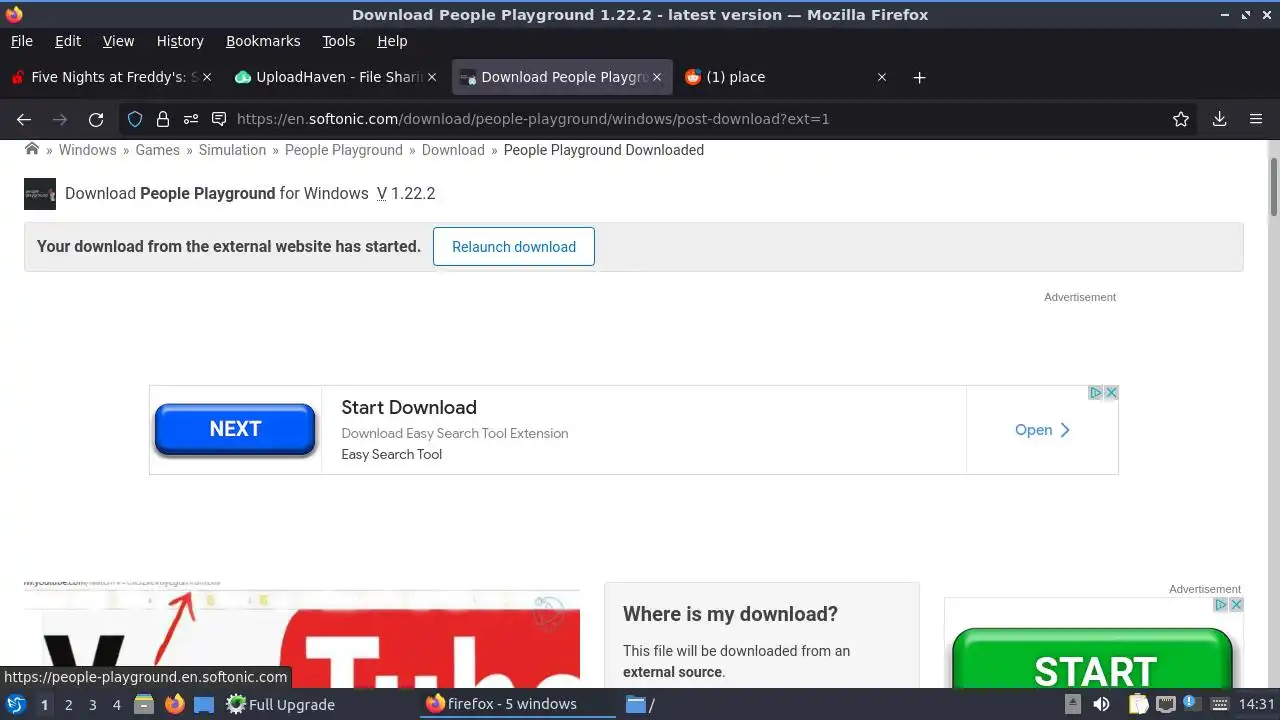Go to the Windows breadcrumb link
This screenshot has height=720, width=1280.
pos(87,150)
